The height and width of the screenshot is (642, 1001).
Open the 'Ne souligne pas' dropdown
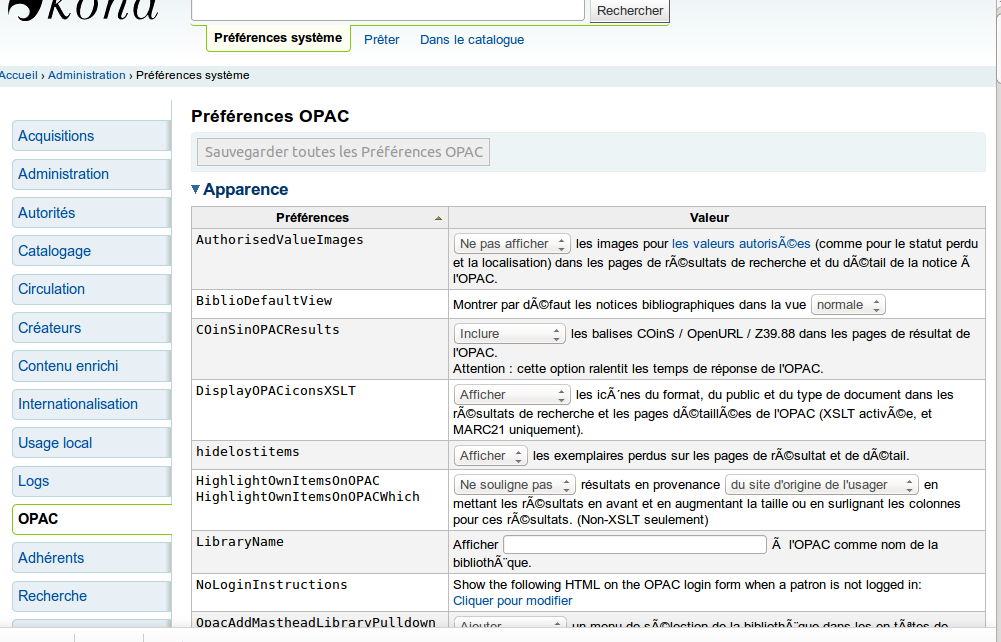(x=514, y=485)
